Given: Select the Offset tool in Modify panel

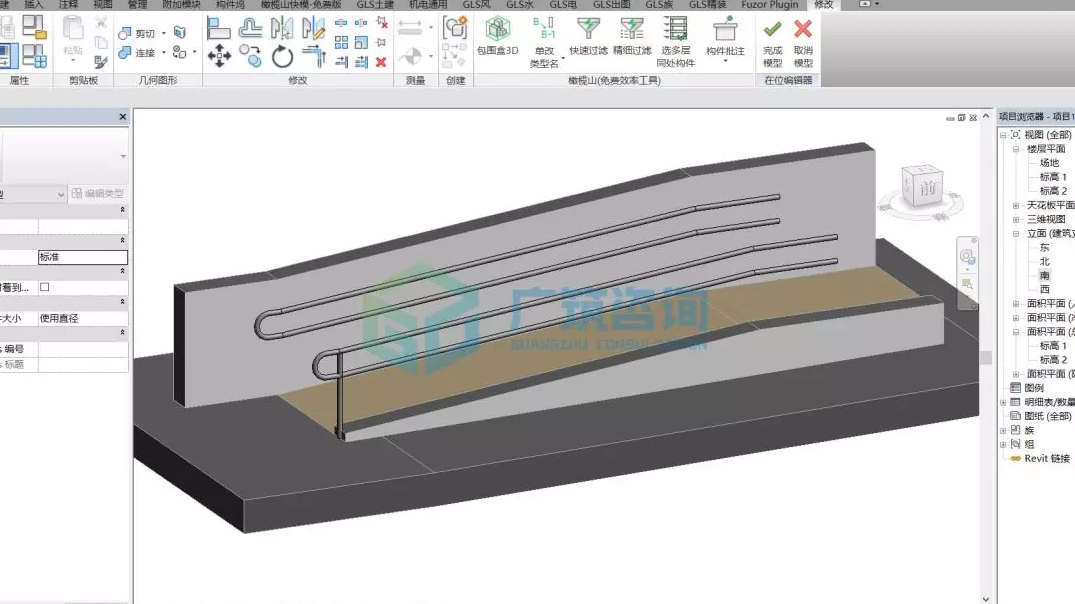Looking at the screenshot, I should [250, 29].
